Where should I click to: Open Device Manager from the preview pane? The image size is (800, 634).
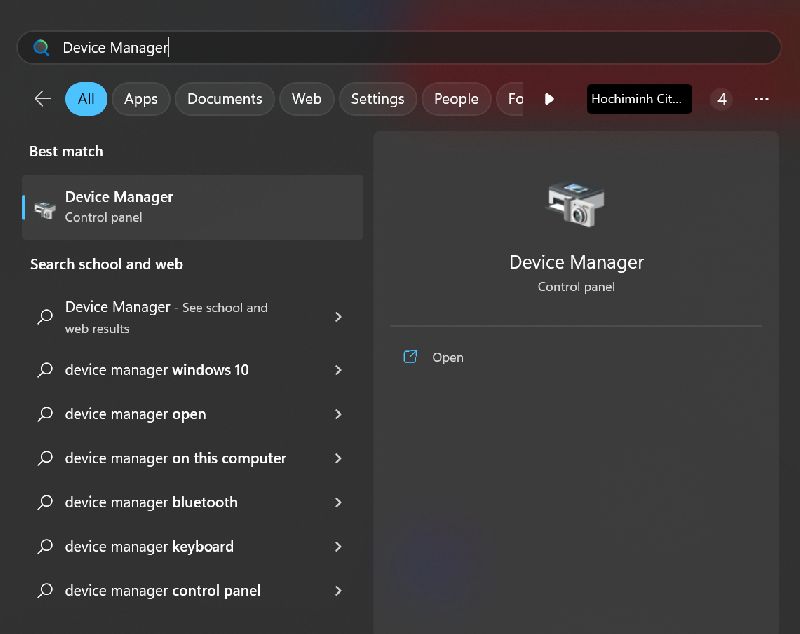[447, 357]
